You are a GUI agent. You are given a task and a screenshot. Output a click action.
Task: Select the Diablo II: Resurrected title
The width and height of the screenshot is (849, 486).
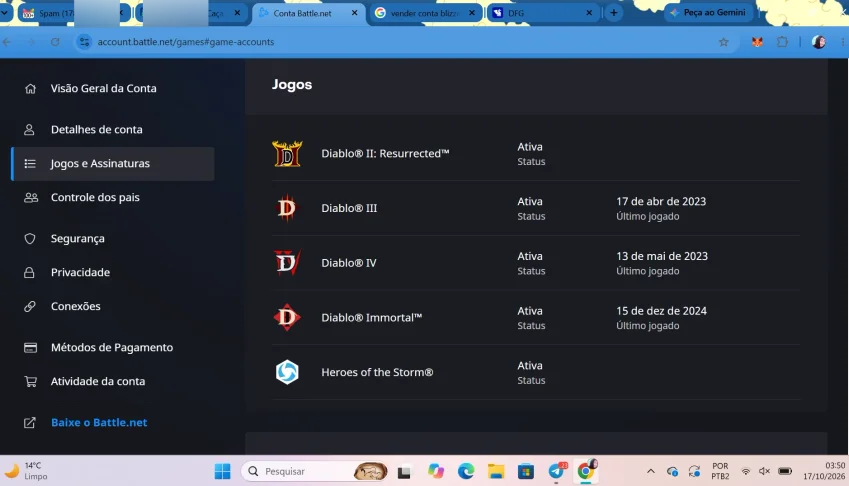[x=385, y=154]
